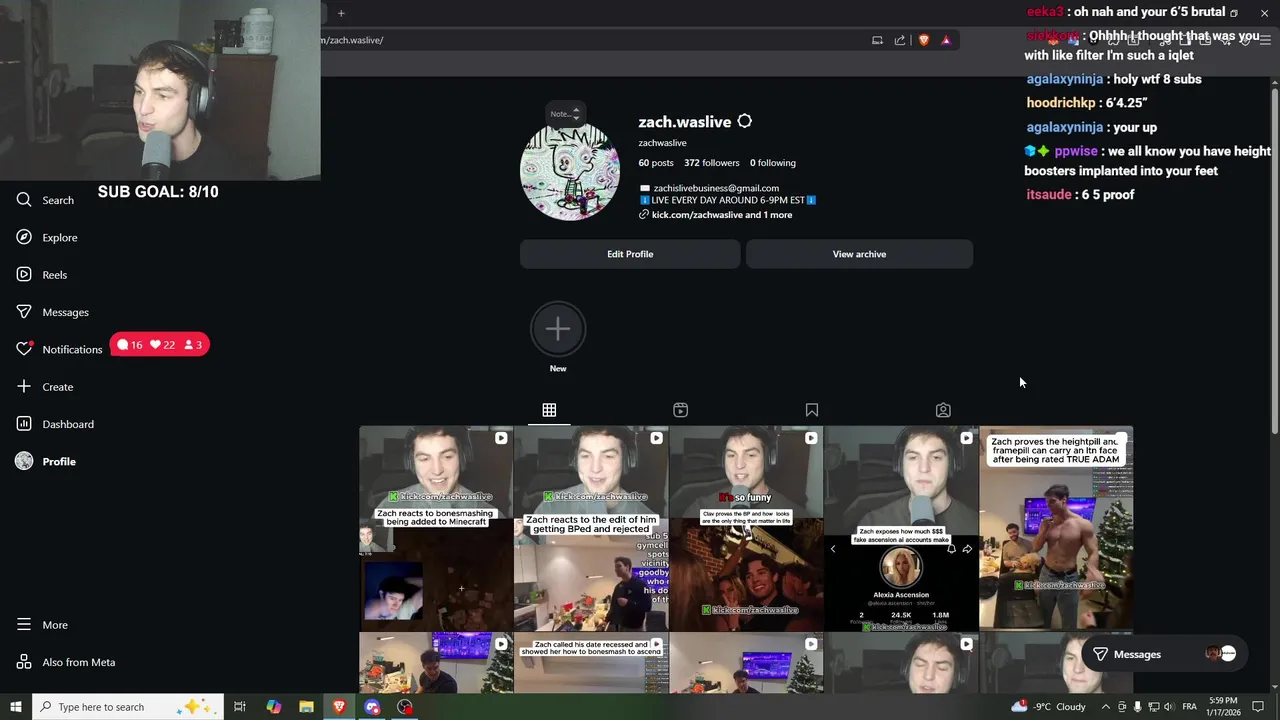
Task: Click the Note bubble above avatar
Action: (565, 113)
